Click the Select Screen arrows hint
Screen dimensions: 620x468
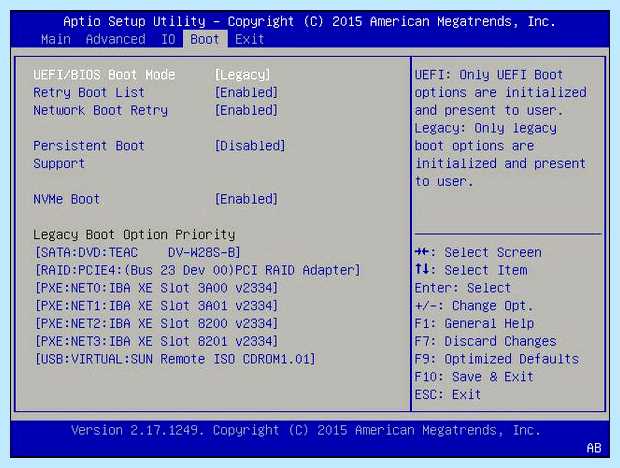click(x=478, y=253)
